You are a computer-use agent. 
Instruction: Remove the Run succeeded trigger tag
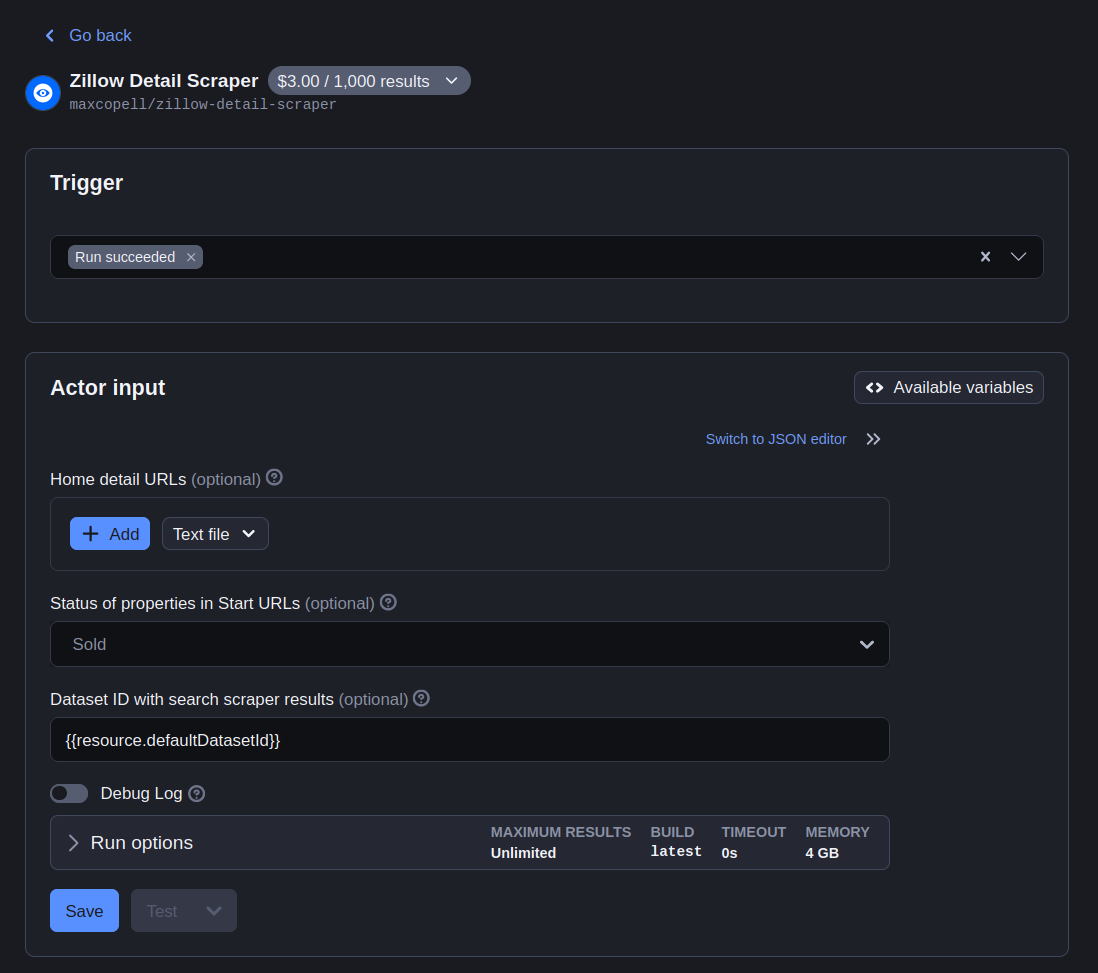click(x=190, y=257)
